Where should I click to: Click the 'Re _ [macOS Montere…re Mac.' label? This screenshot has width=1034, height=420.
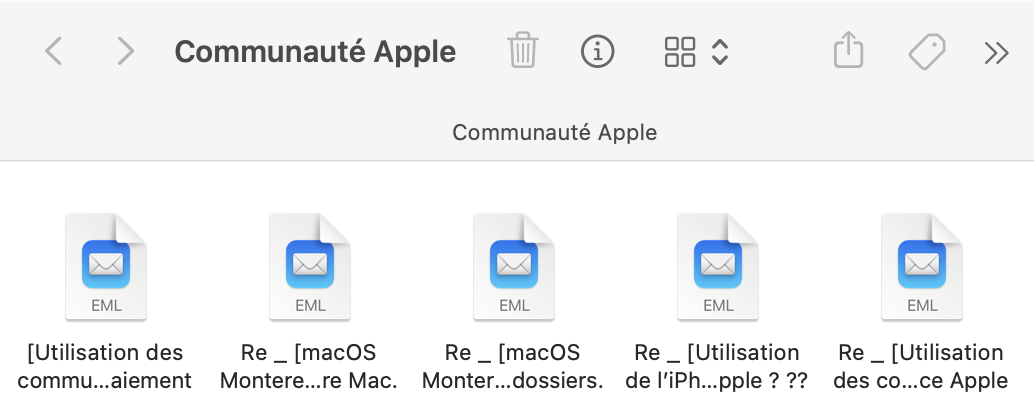pyautogui.click(x=309, y=366)
